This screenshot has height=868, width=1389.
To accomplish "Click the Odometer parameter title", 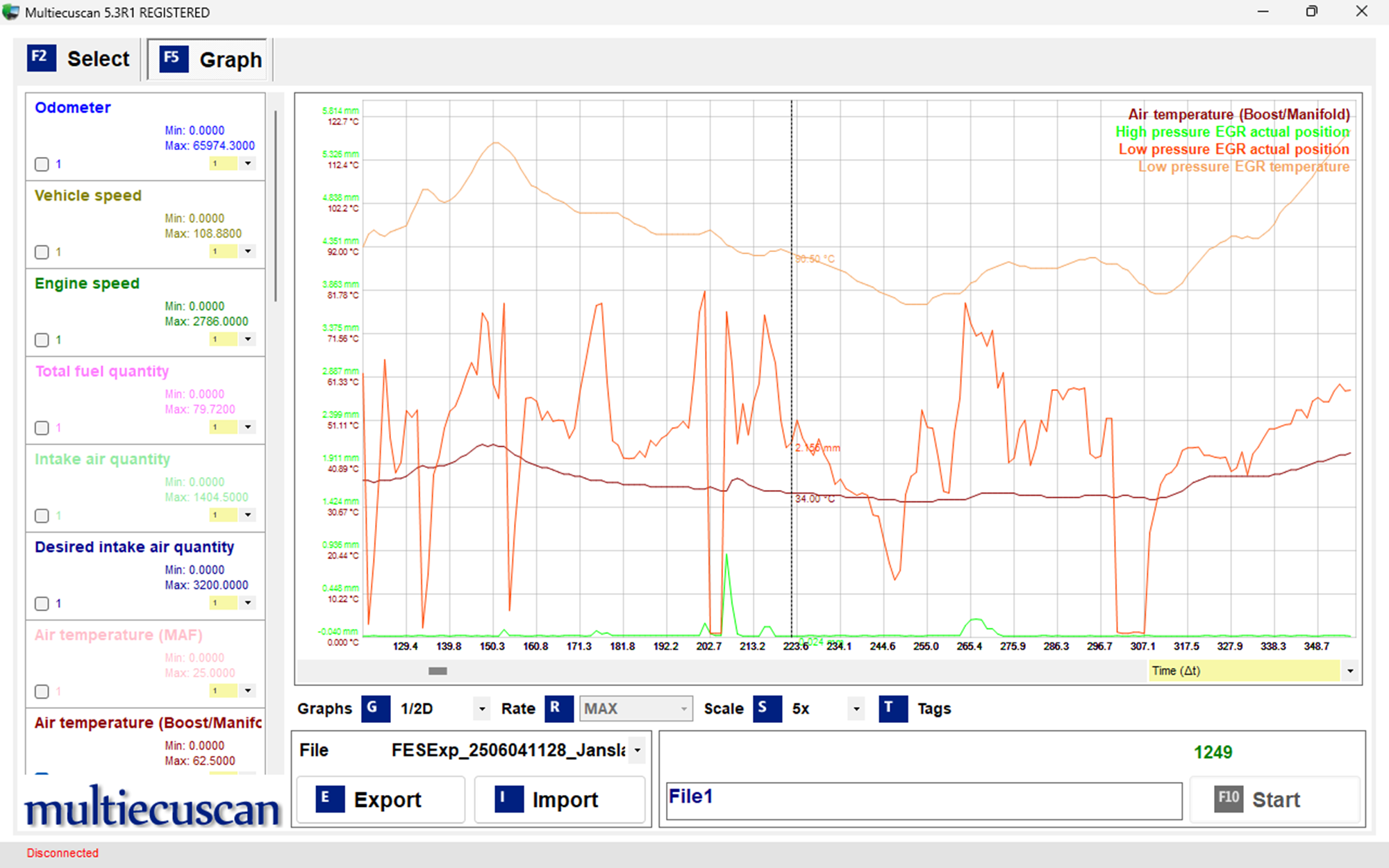I will coord(72,108).
